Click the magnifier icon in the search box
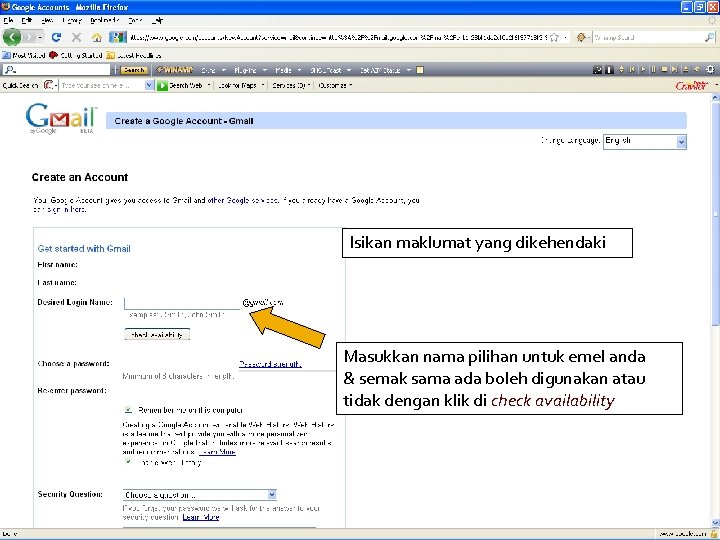720x540 pixels. tap(709, 37)
